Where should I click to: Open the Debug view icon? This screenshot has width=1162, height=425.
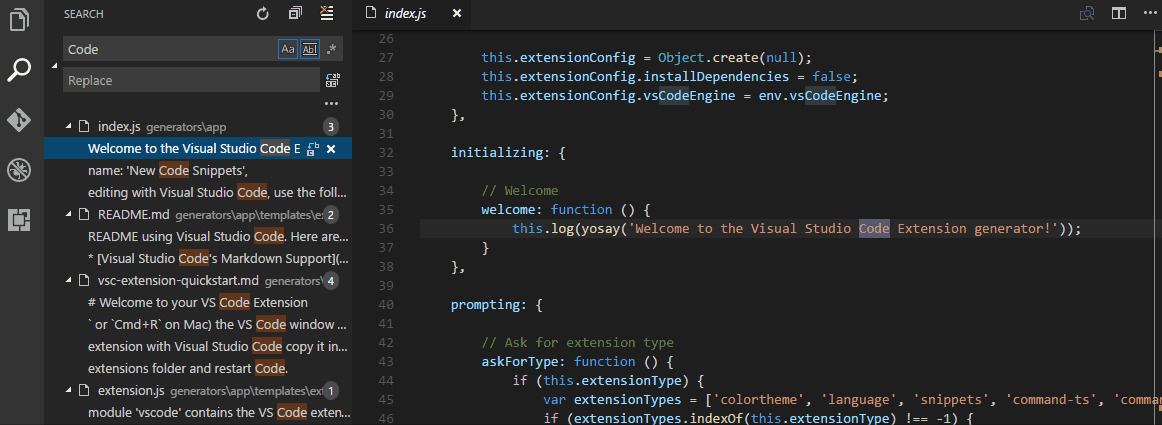pos(20,170)
